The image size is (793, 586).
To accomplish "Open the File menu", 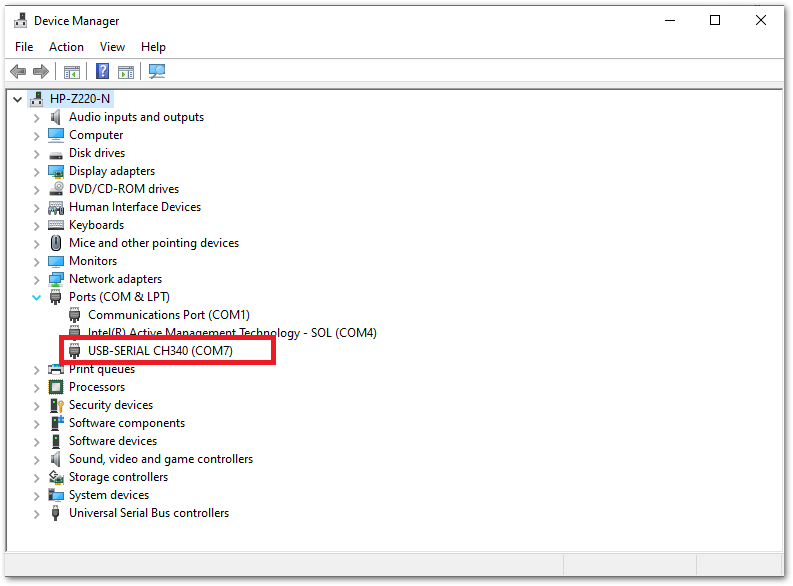I will pos(24,47).
